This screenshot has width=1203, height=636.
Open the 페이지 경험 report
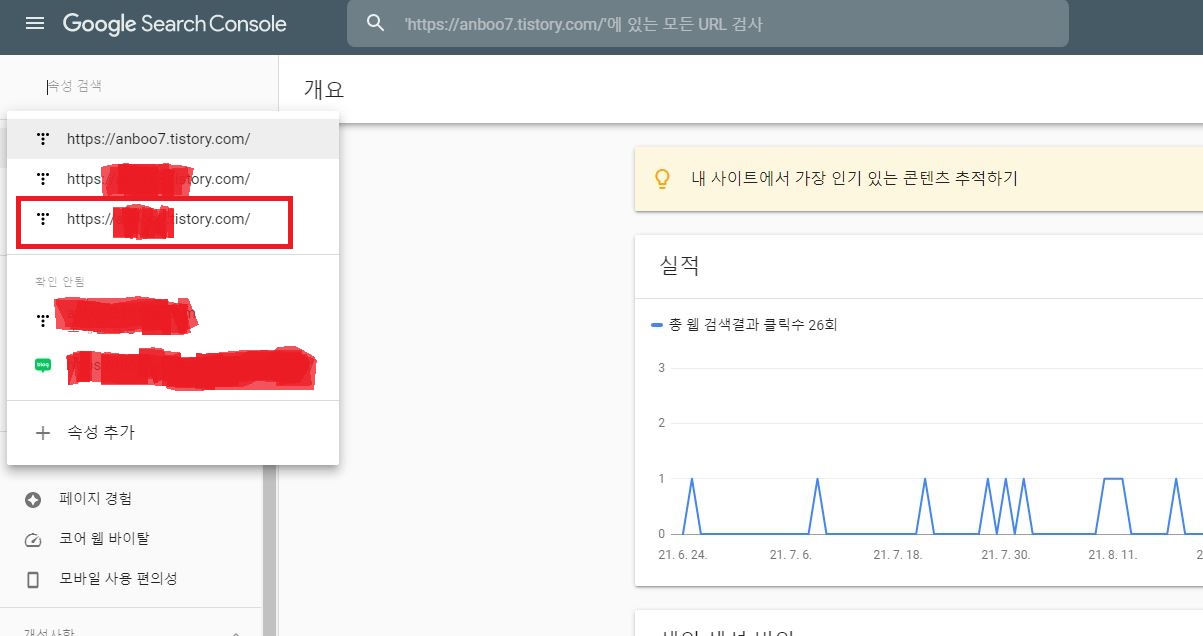[95, 498]
